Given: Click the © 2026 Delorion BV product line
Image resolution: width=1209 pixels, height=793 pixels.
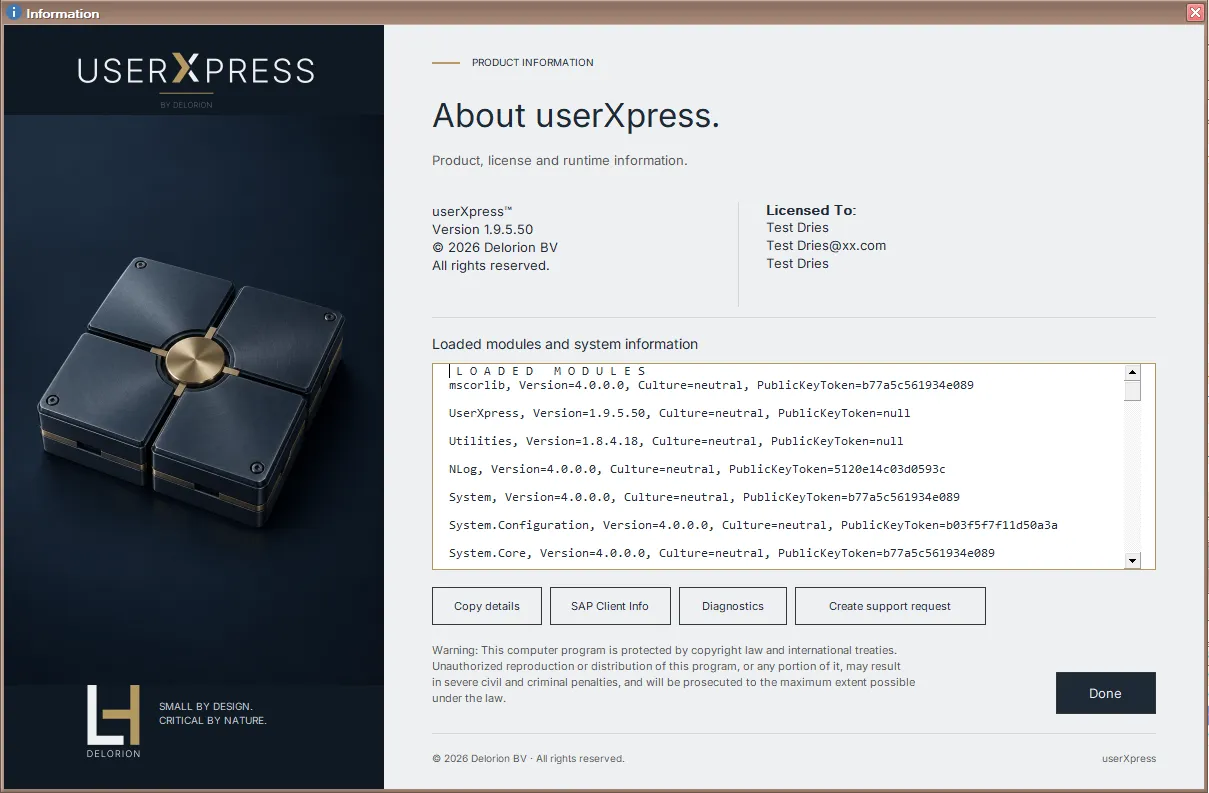Looking at the screenshot, I should (495, 247).
